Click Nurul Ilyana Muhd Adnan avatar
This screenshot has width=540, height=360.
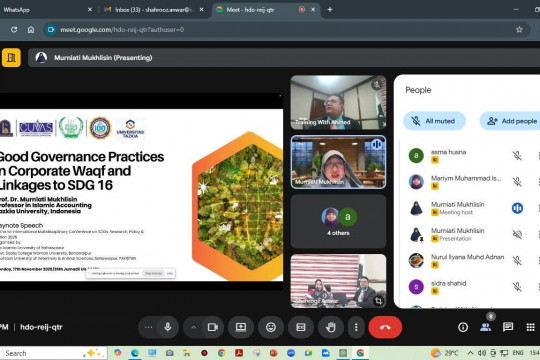click(x=416, y=260)
